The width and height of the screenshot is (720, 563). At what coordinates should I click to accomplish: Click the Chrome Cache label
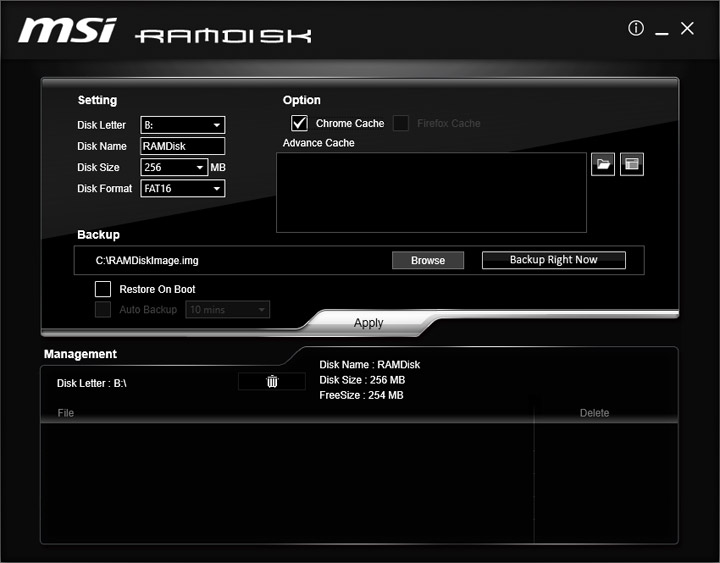coord(350,123)
